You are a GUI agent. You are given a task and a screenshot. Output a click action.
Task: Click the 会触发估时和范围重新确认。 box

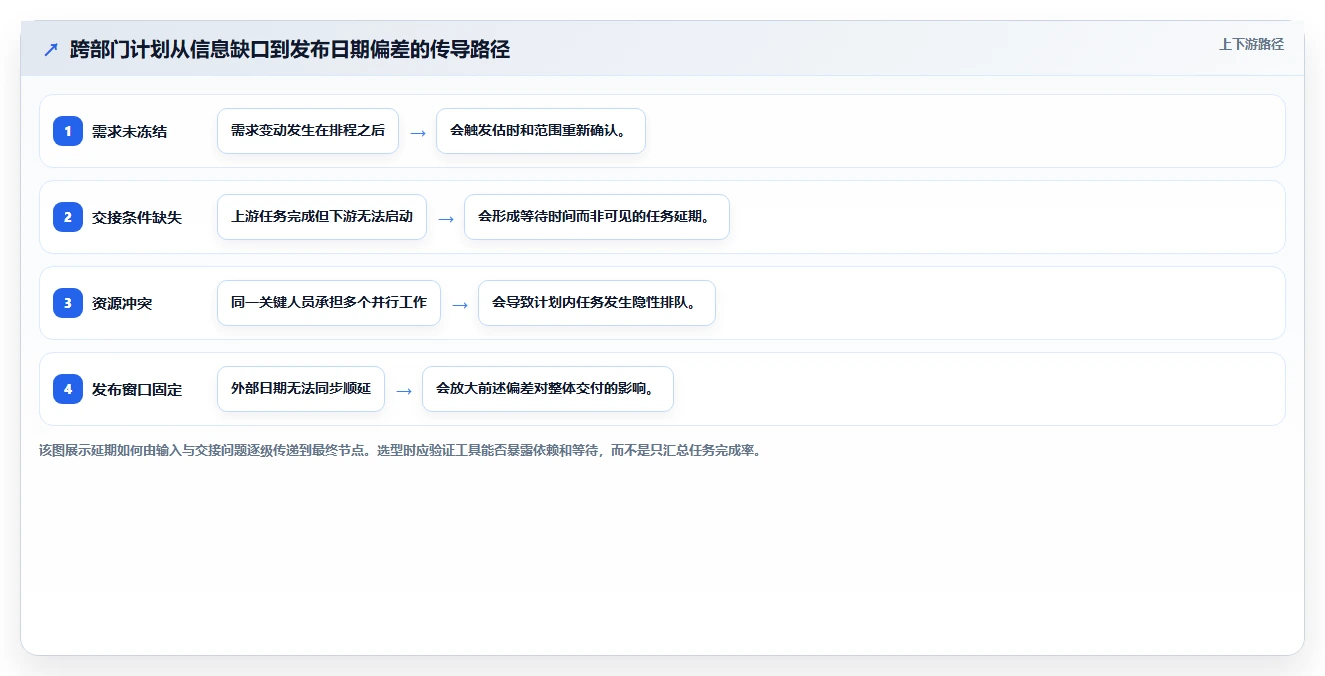tap(541, 131)
